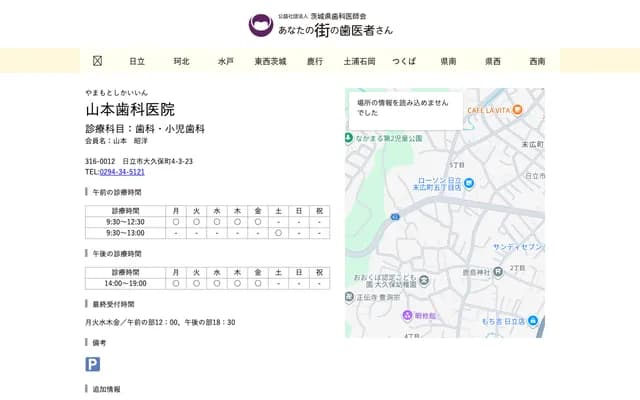Select the 土浦石岡 navigation item

359,61
